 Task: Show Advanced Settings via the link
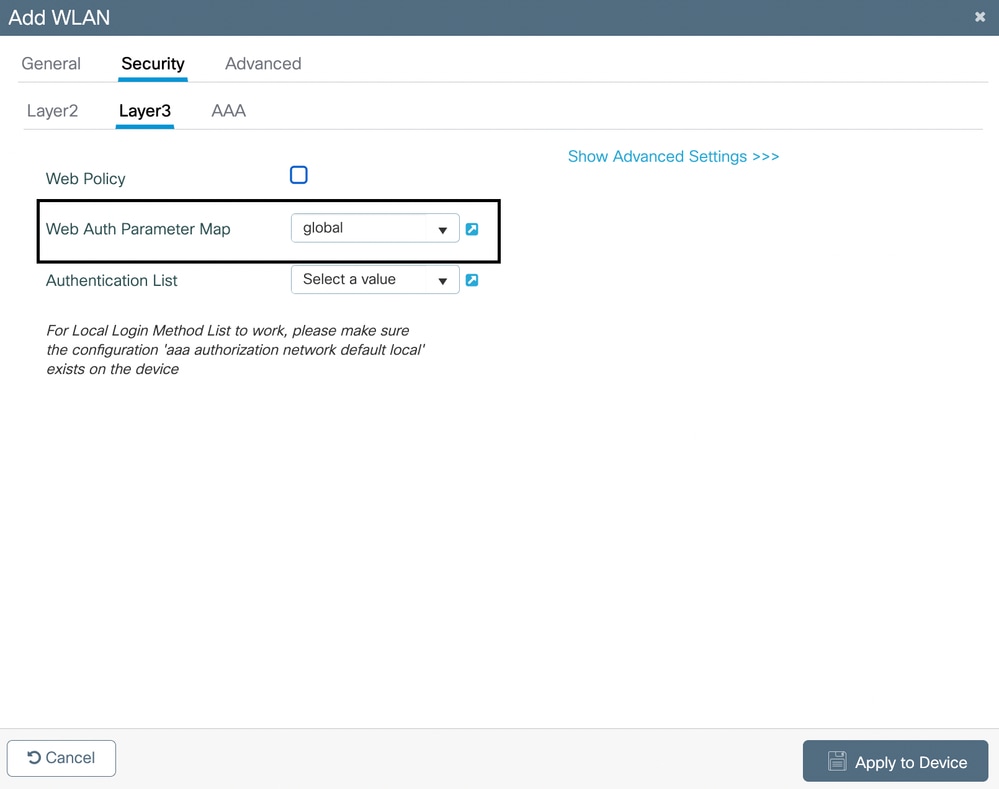pyautogui.click(x=673, y=156)
